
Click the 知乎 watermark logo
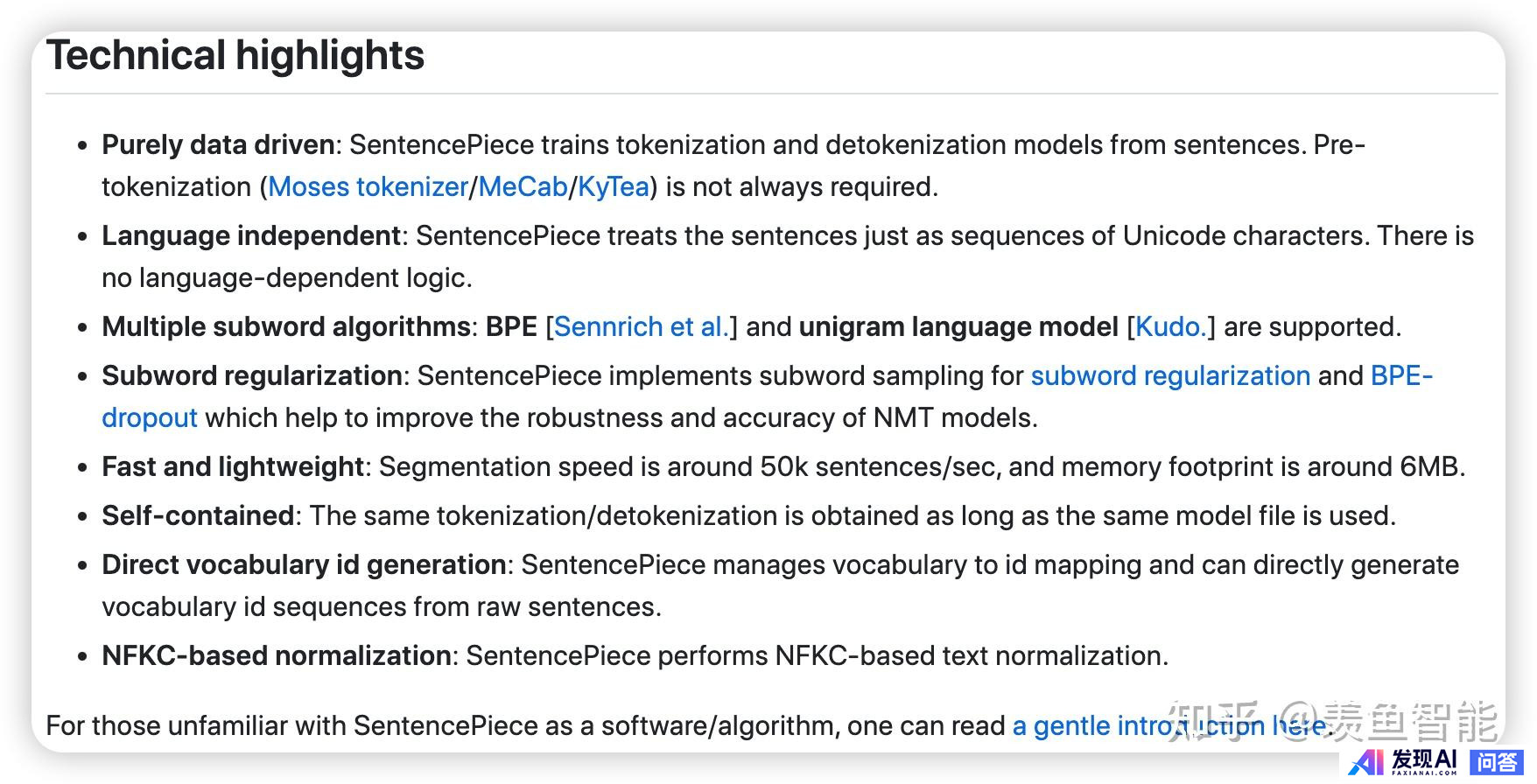coord(1213,721)
